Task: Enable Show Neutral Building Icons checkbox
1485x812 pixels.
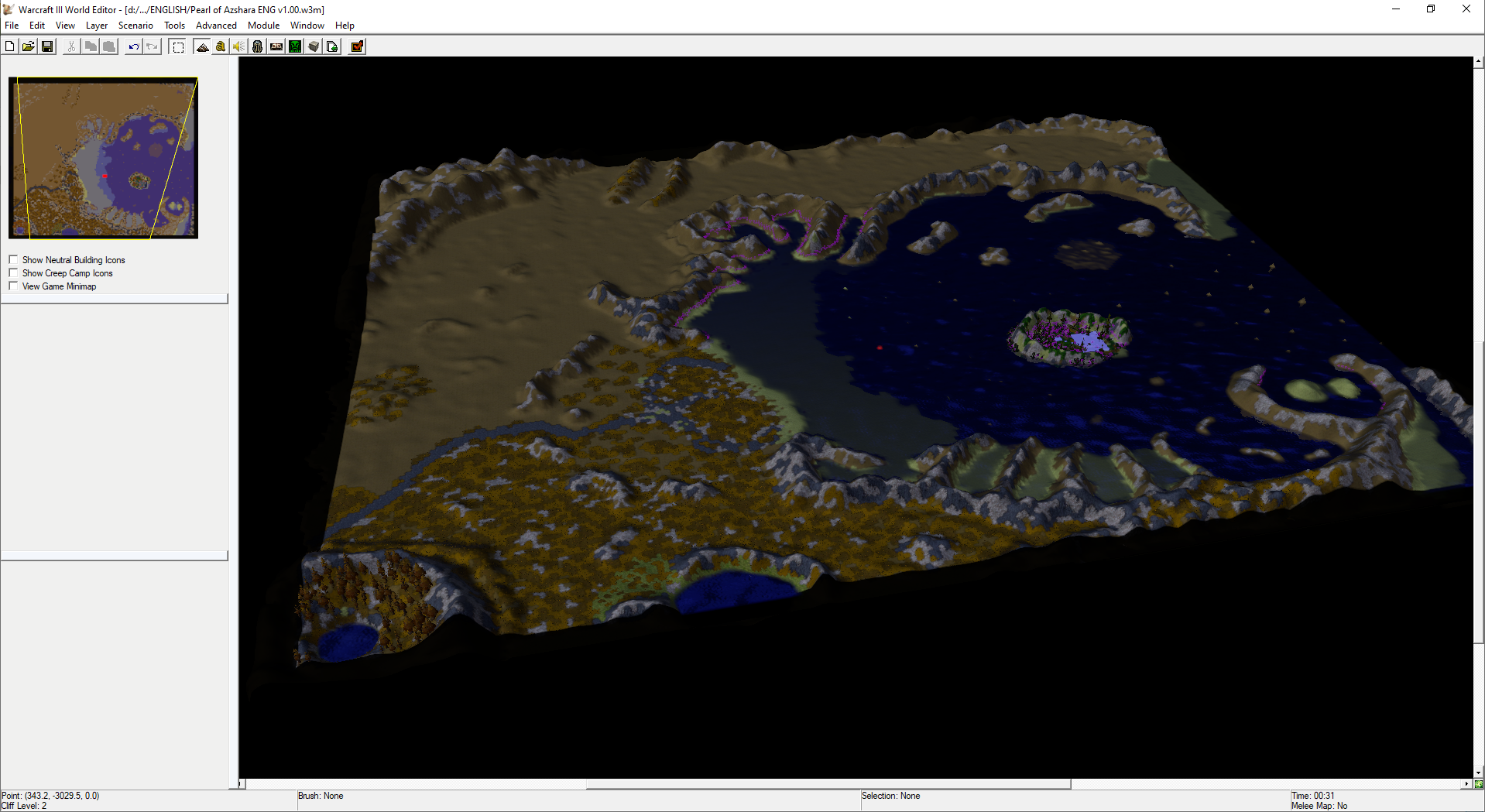Action: 13,259
